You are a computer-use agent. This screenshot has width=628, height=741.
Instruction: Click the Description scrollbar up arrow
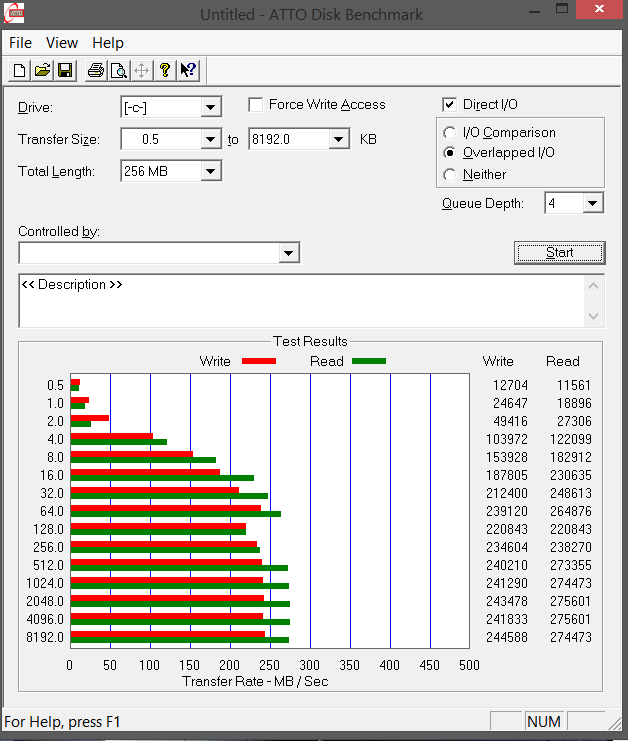point(594,286)
